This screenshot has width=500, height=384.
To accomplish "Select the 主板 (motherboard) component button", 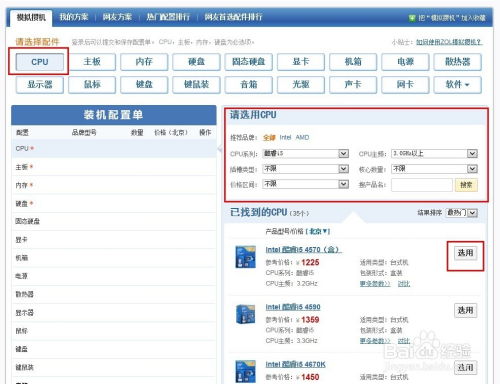I will click(92, 62).
